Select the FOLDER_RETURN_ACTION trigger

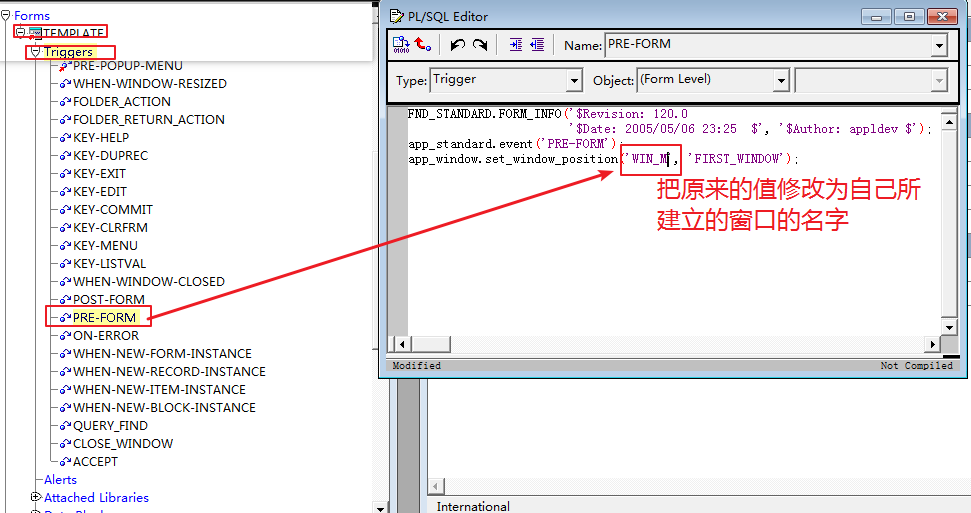coord(149,120)
